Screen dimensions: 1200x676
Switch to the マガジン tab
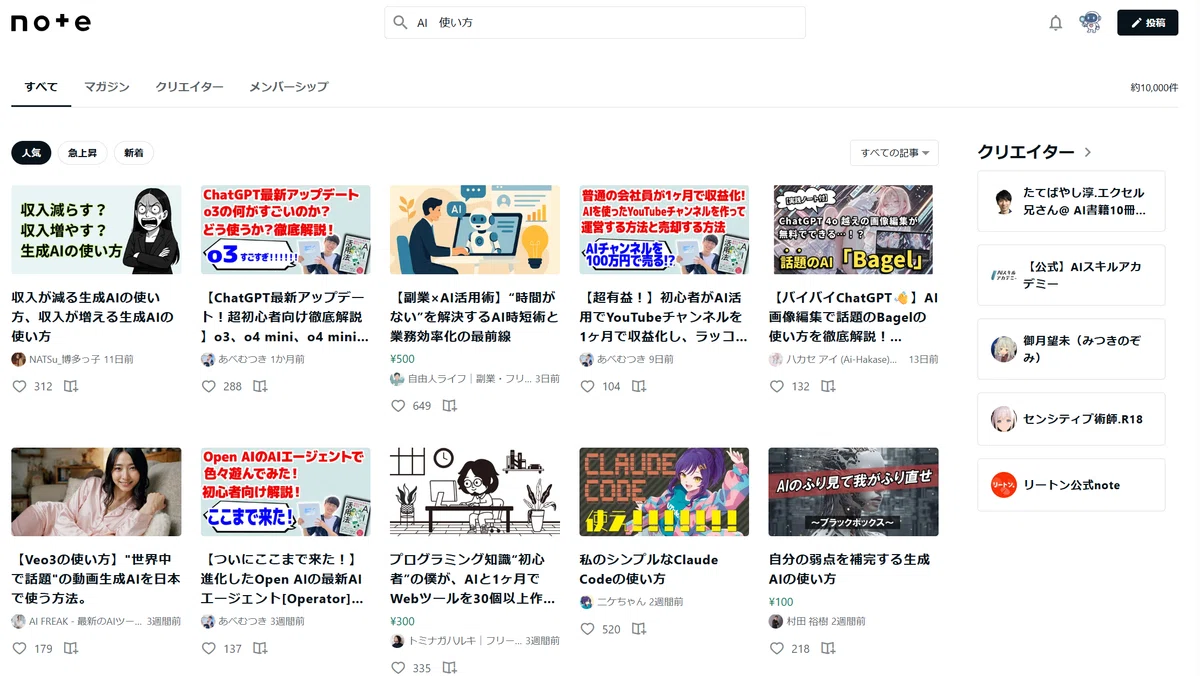(x=106, y=87)
